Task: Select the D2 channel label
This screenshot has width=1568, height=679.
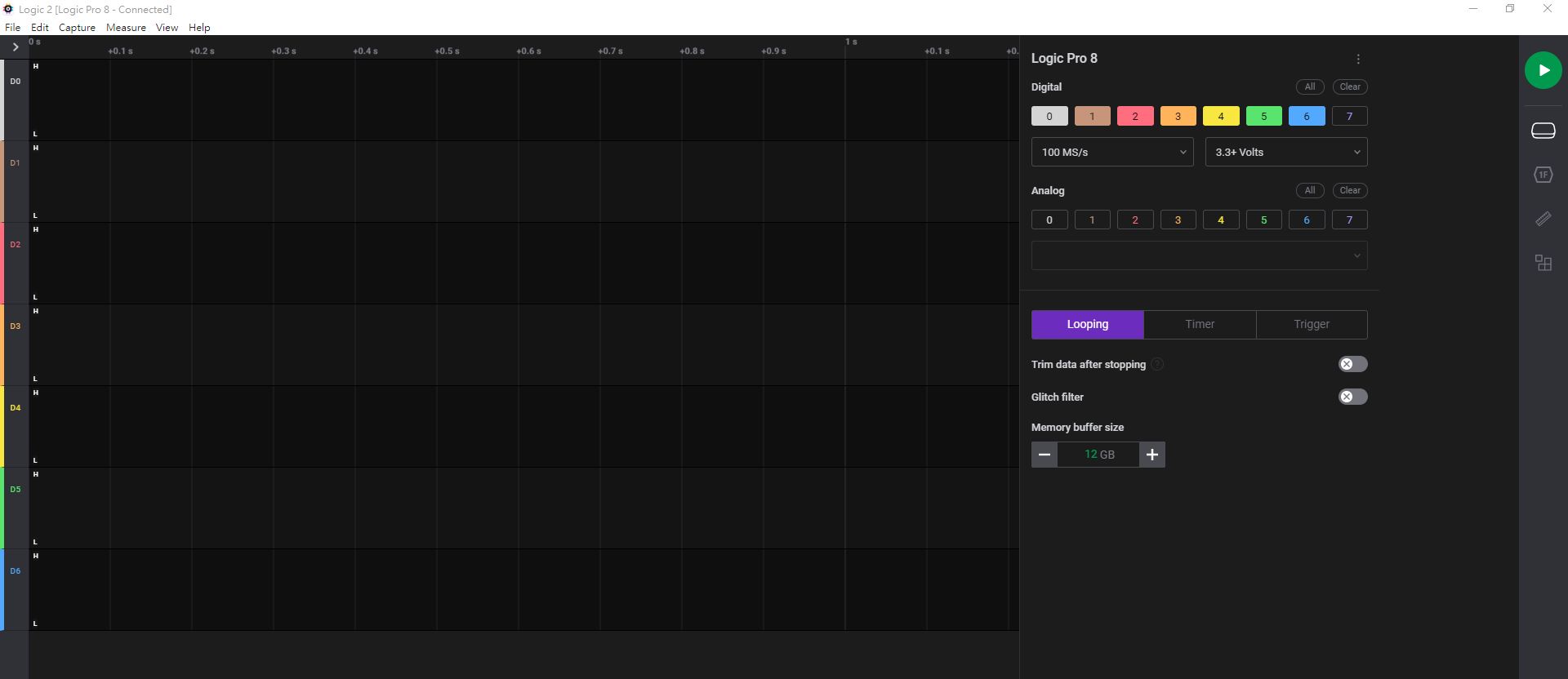Action: click(x=15, y=245)
